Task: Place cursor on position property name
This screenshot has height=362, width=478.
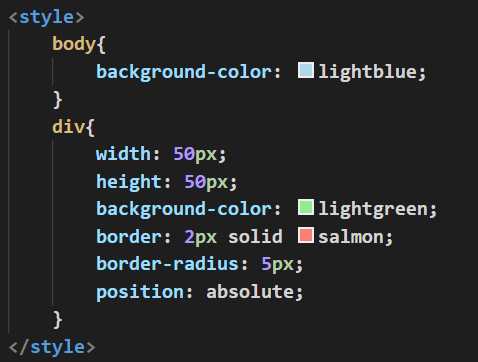Action: coord(140,293)
